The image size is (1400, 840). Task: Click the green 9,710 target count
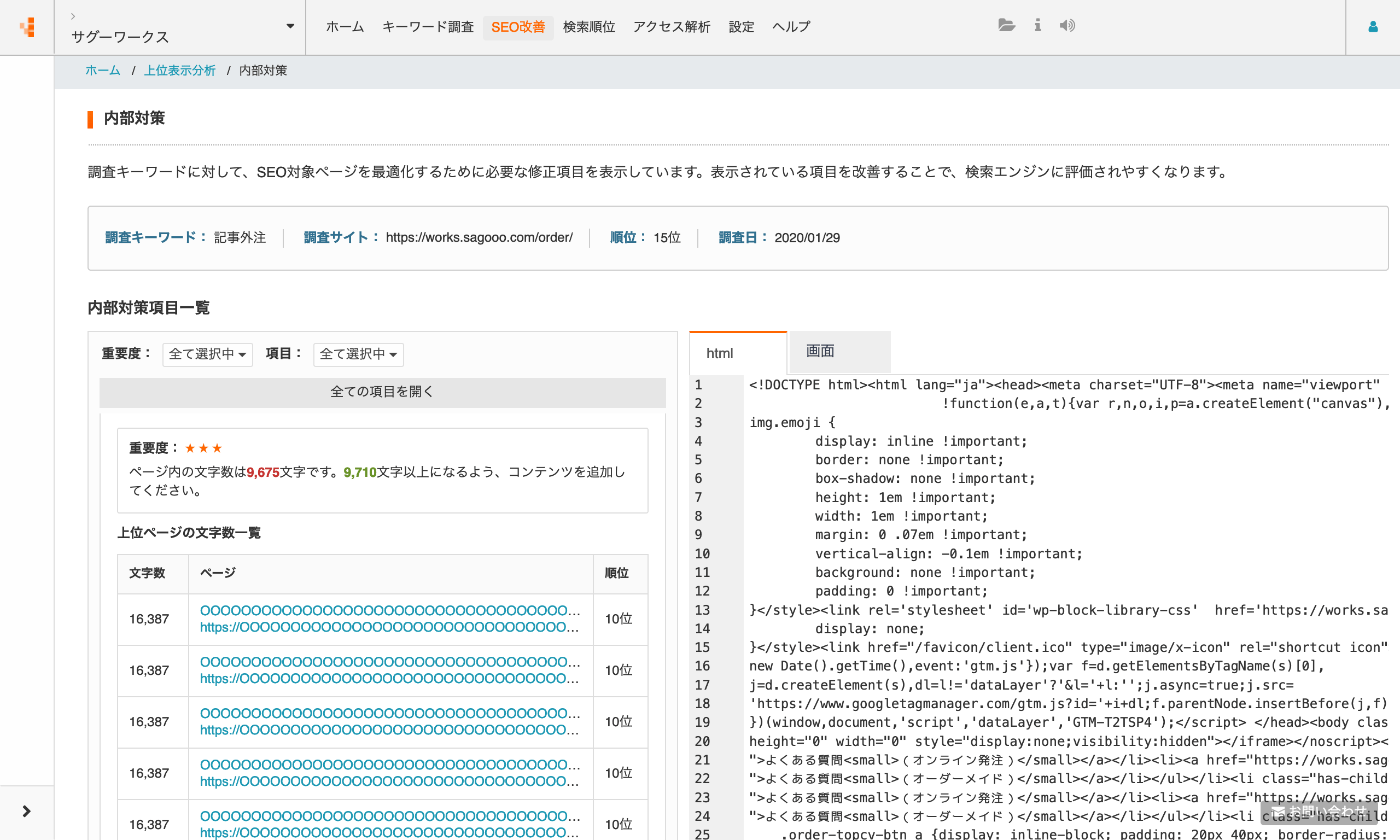click(x=360, y=472)
